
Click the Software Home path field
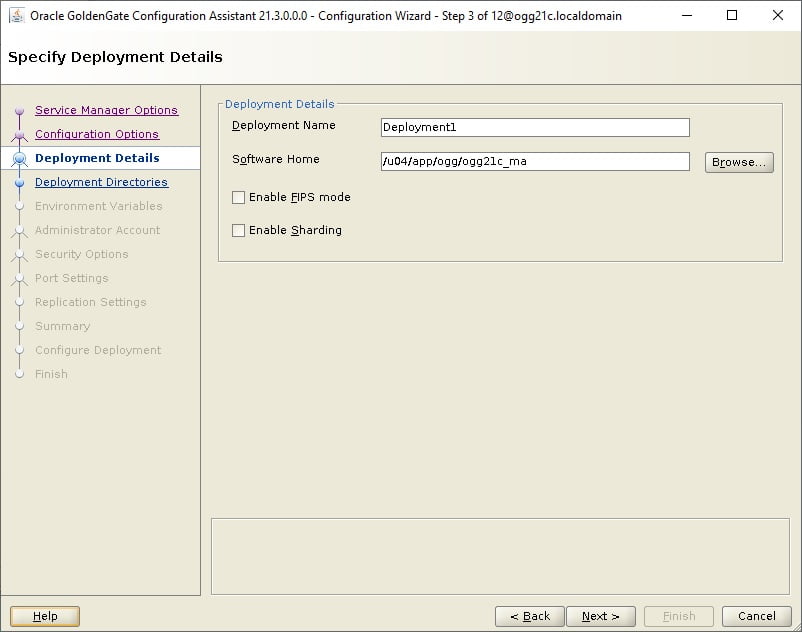[x=535, y=162]
